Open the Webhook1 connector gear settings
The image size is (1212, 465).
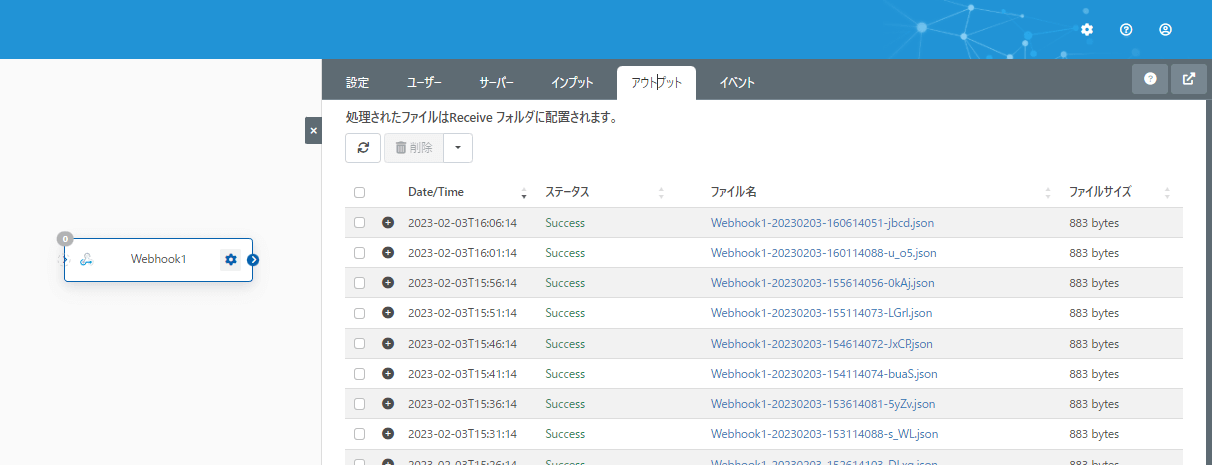click(231, 260)
